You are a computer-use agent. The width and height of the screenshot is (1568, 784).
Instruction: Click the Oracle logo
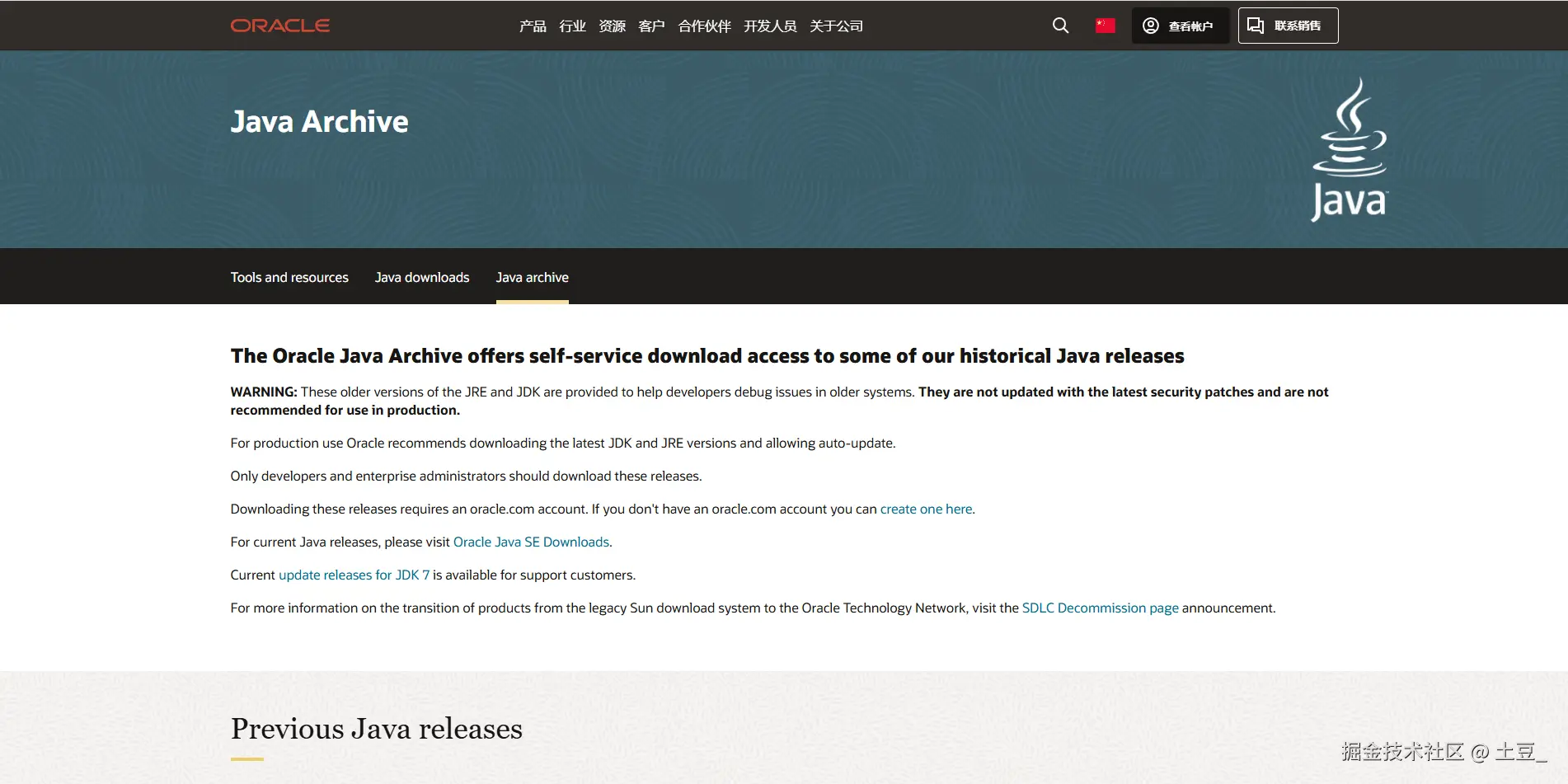pyautogui.click(x=280, y=26)
